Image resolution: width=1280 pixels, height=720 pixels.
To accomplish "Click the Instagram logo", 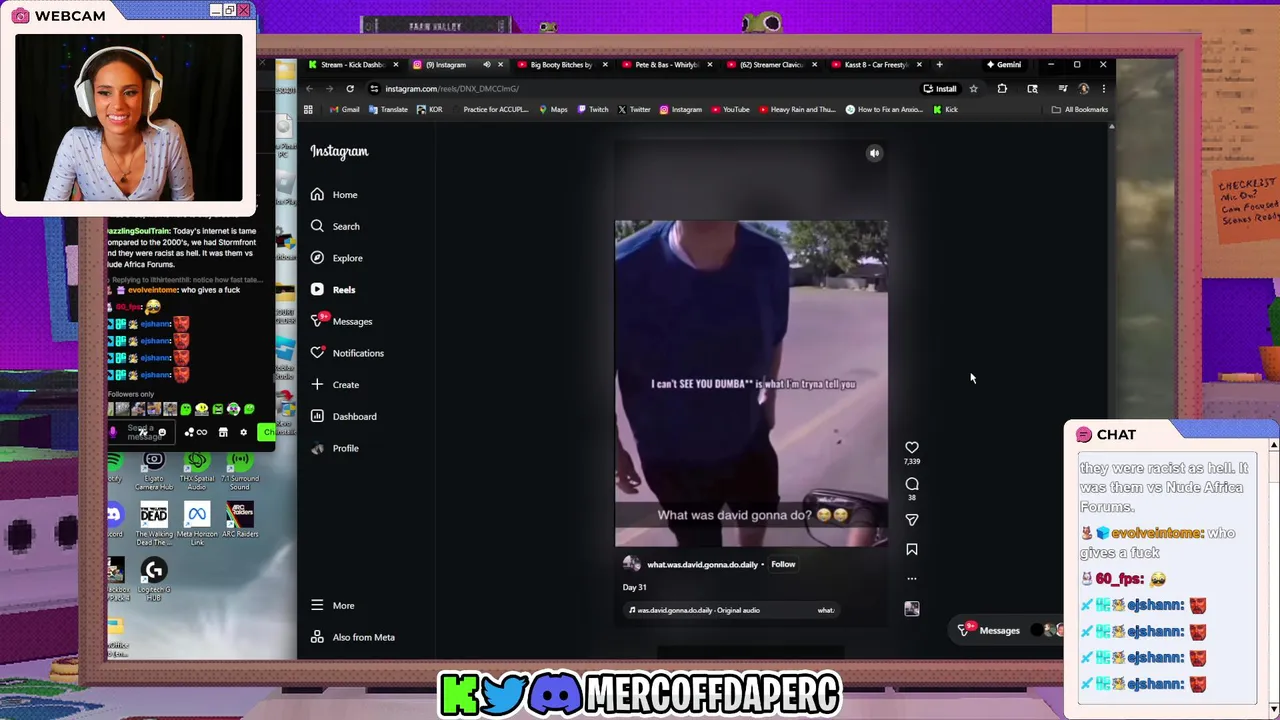I will tap(339, 152).
